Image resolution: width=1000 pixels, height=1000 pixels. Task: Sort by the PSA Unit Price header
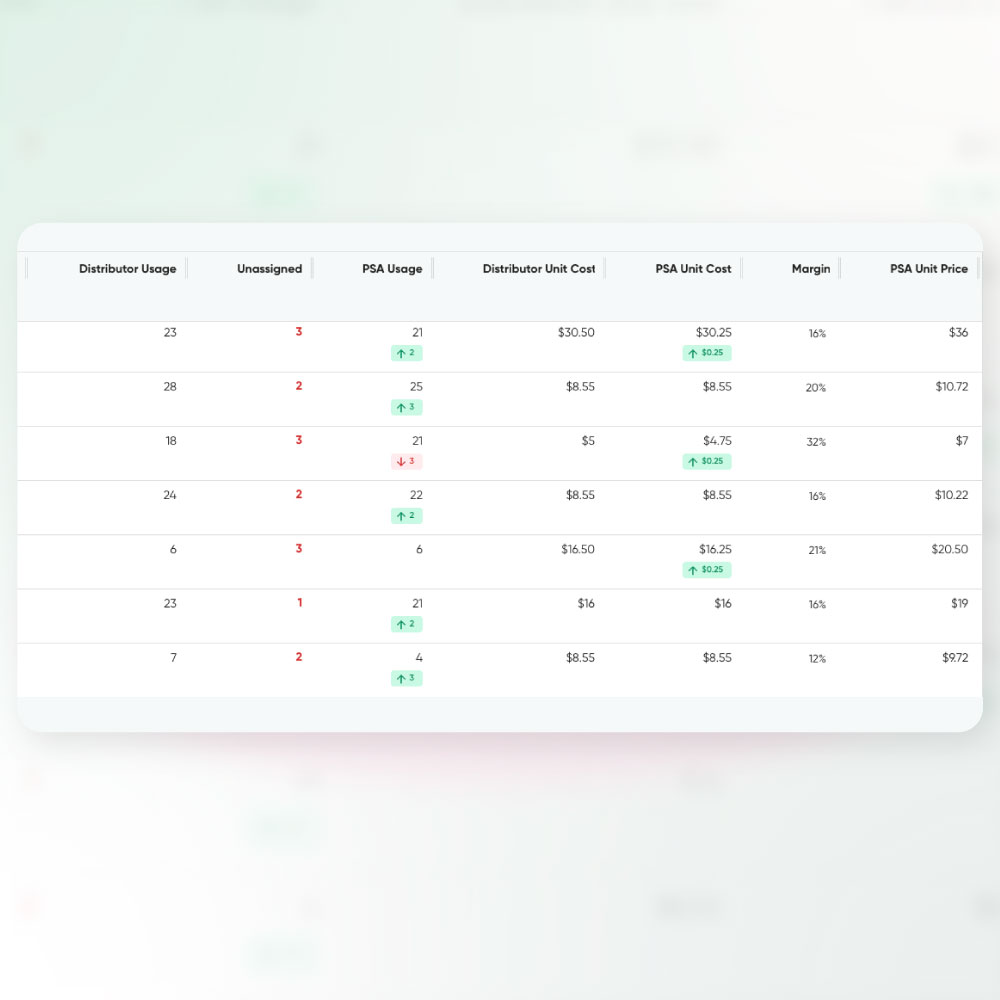pos(928,269)
